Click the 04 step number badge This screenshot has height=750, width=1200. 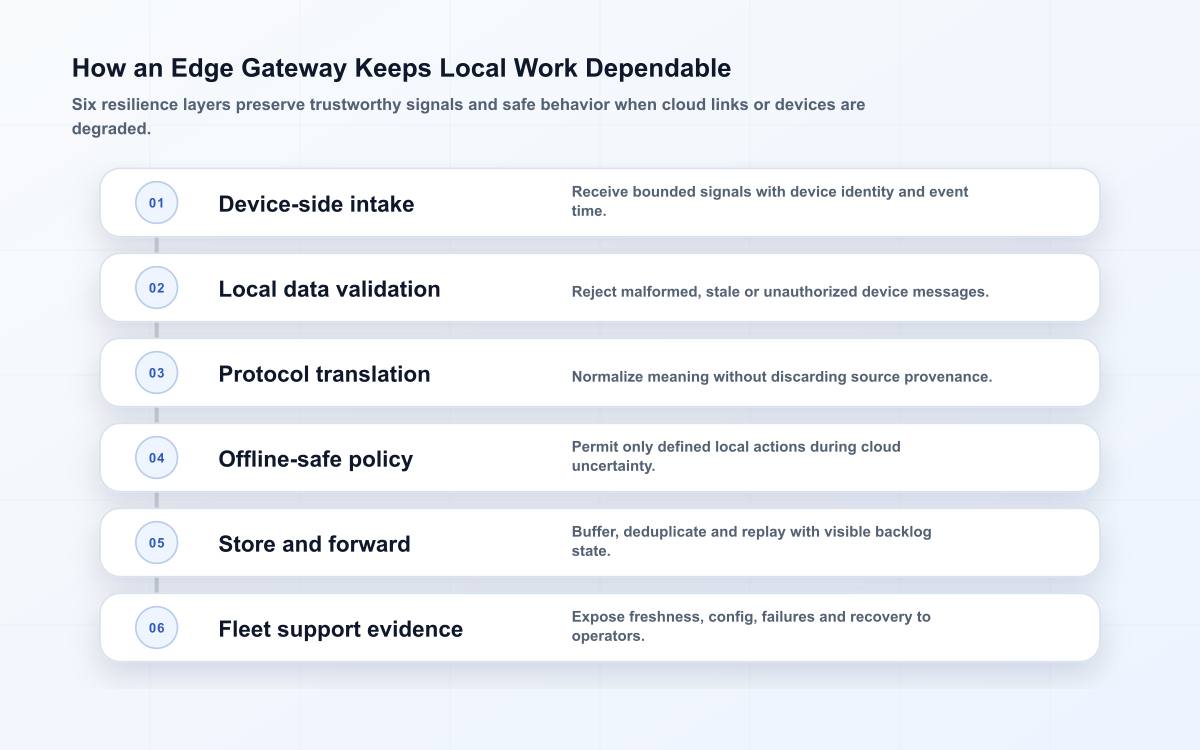click(x=157, y=458)
